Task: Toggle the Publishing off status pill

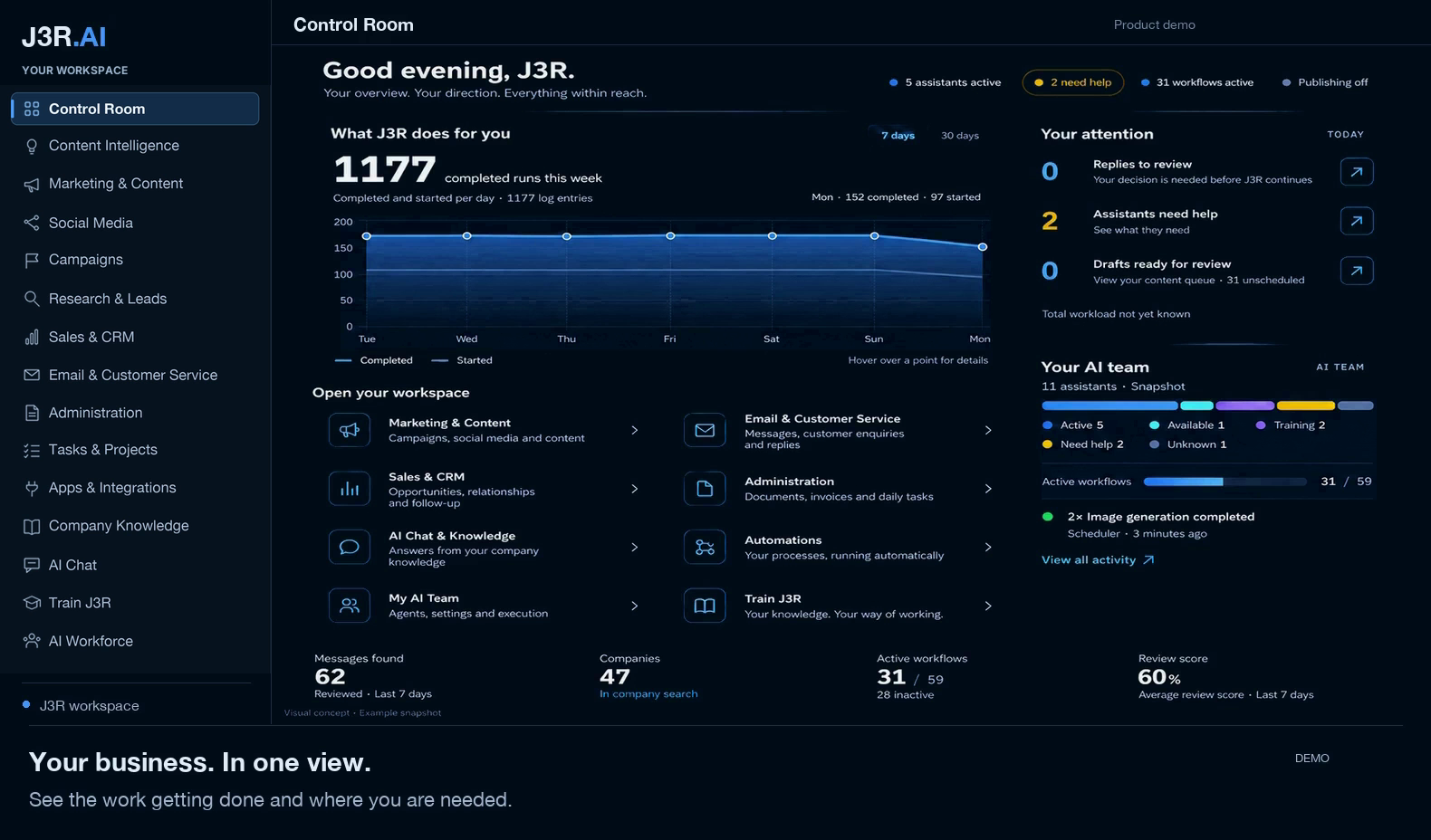Action: (x=1325, y=82)
